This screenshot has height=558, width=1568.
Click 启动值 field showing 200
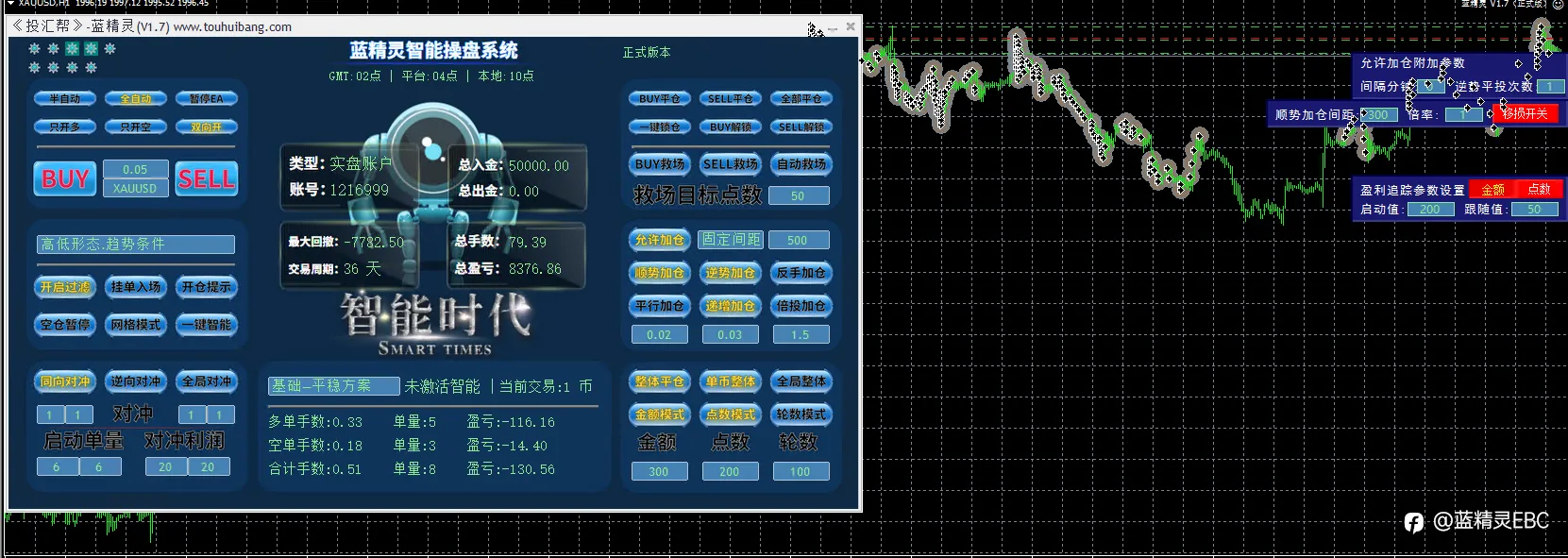pos(1430,210)
